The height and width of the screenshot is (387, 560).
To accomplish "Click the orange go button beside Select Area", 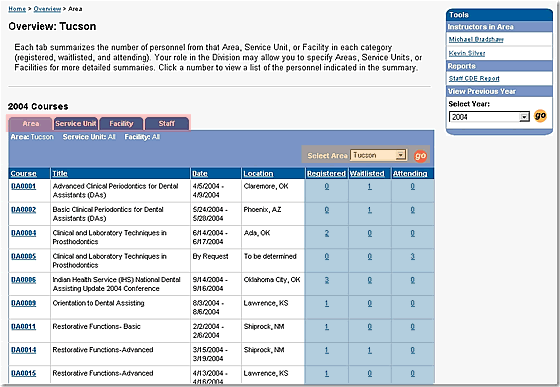I will (x=420, y=156).
